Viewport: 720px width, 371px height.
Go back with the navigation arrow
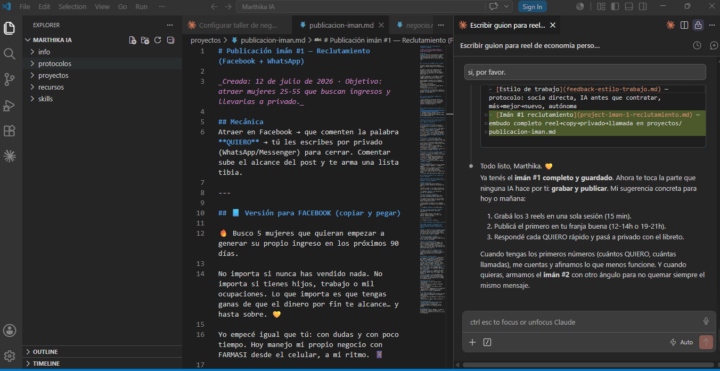214,6
